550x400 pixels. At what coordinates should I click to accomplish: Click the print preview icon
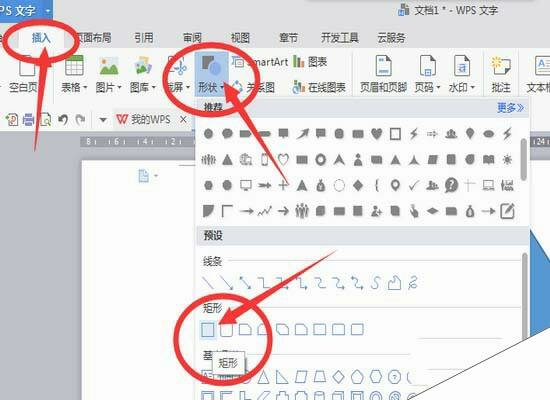click(x=45, y=120)
